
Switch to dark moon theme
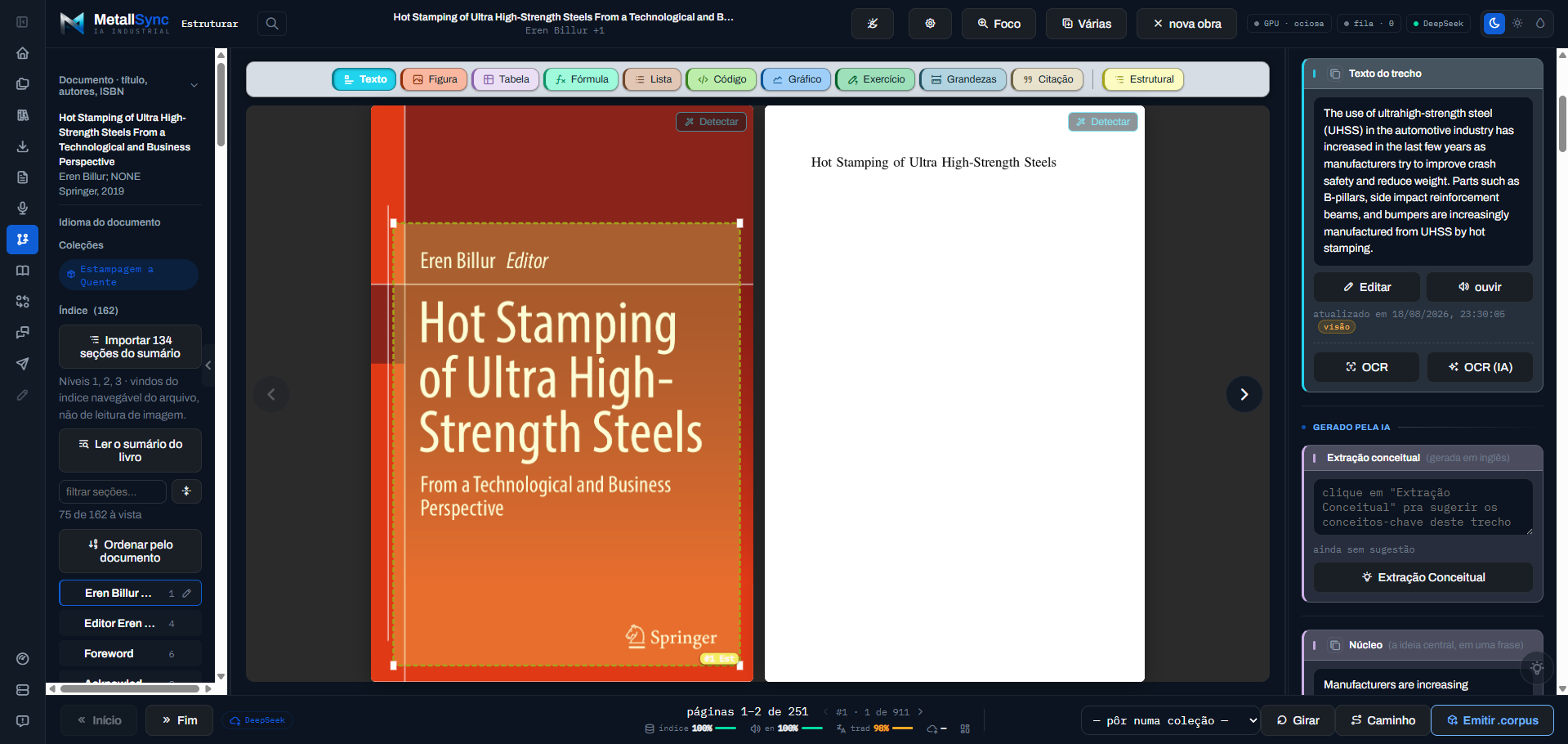pyautogui.click(x=1494, y=24)
